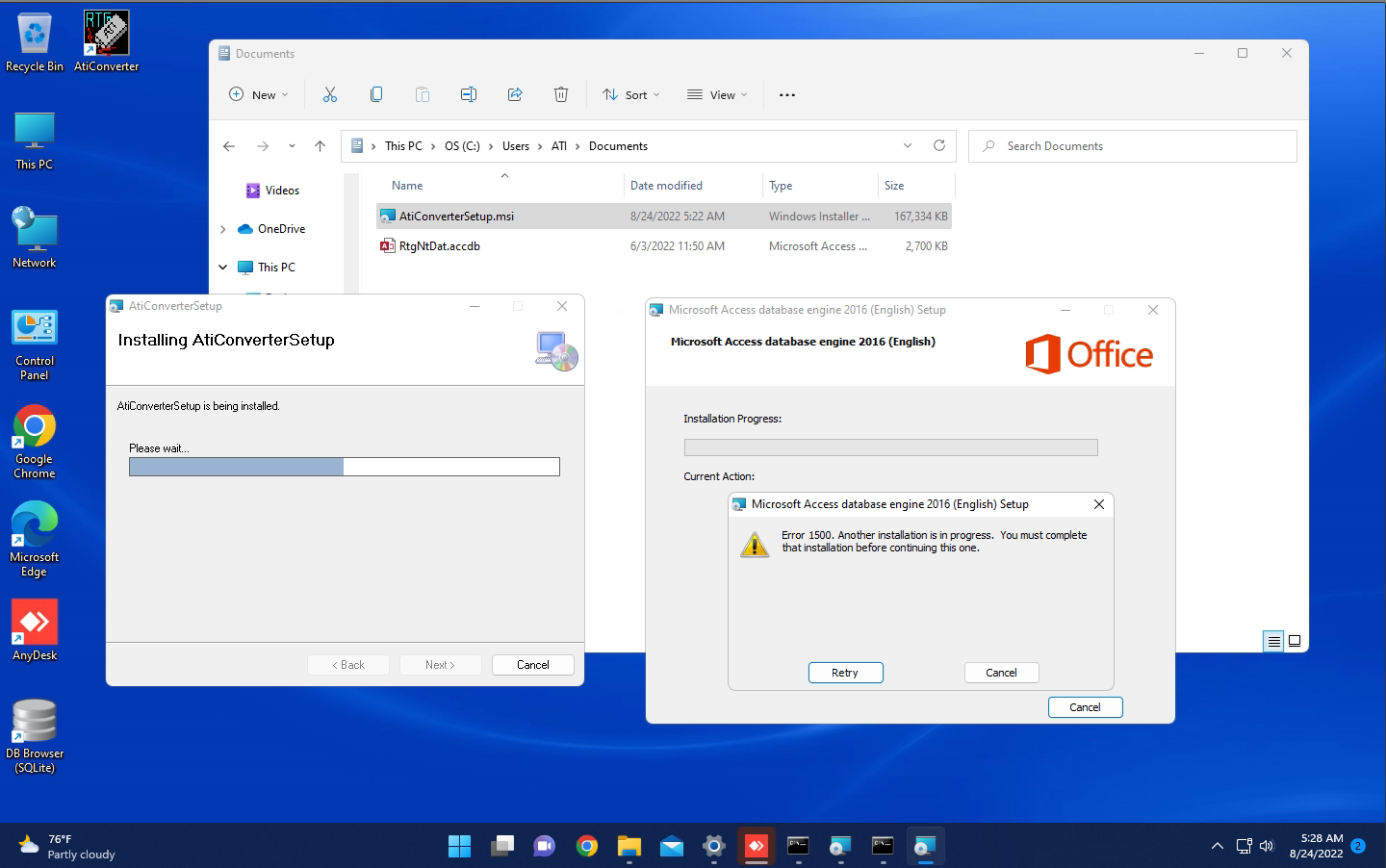Click the Copy icon in the toolbar

click(376, 93)
